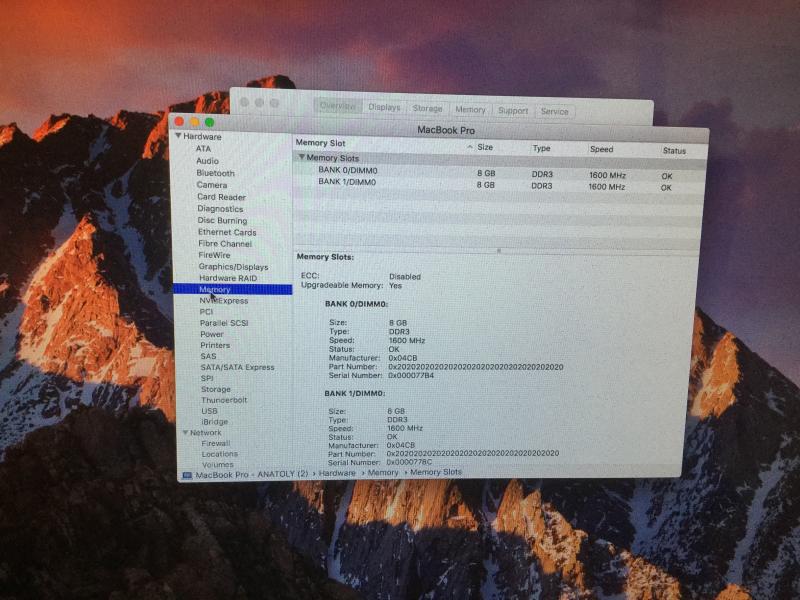This screenshot has height=600, width=800.
Task: Click the serial number 0x000077B4
Action: click(x=411, y=376)
